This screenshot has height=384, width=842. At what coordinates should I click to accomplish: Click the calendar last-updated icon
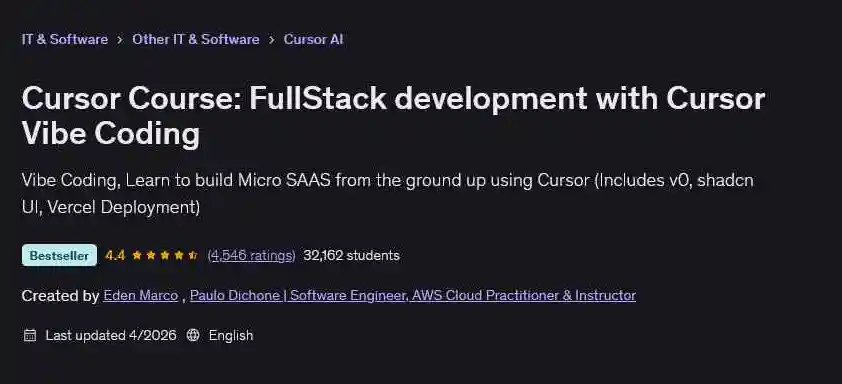[x=30, y=336]
